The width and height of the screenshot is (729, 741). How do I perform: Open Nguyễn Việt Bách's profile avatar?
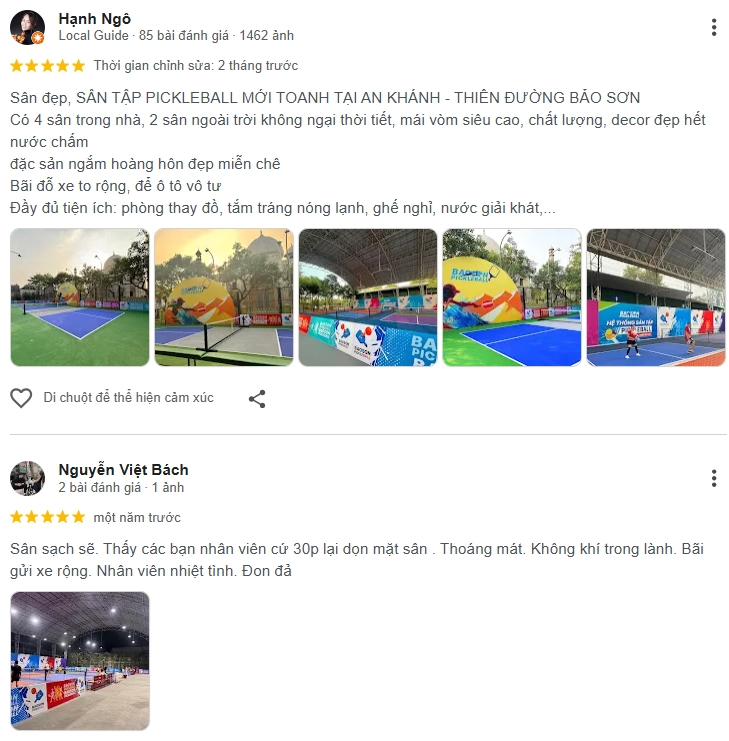pos(27,478)
